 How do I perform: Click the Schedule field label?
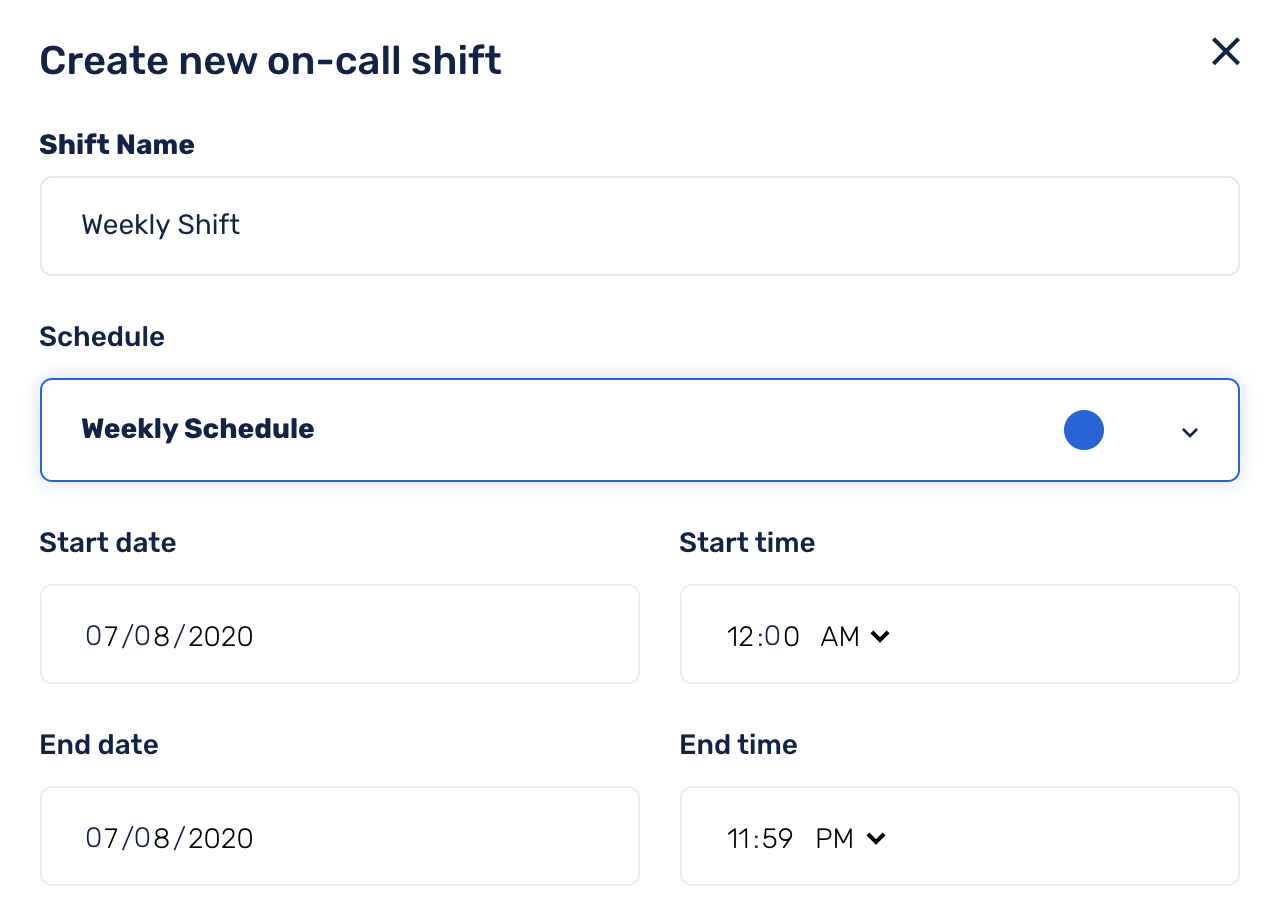click(x=102, y=337)
